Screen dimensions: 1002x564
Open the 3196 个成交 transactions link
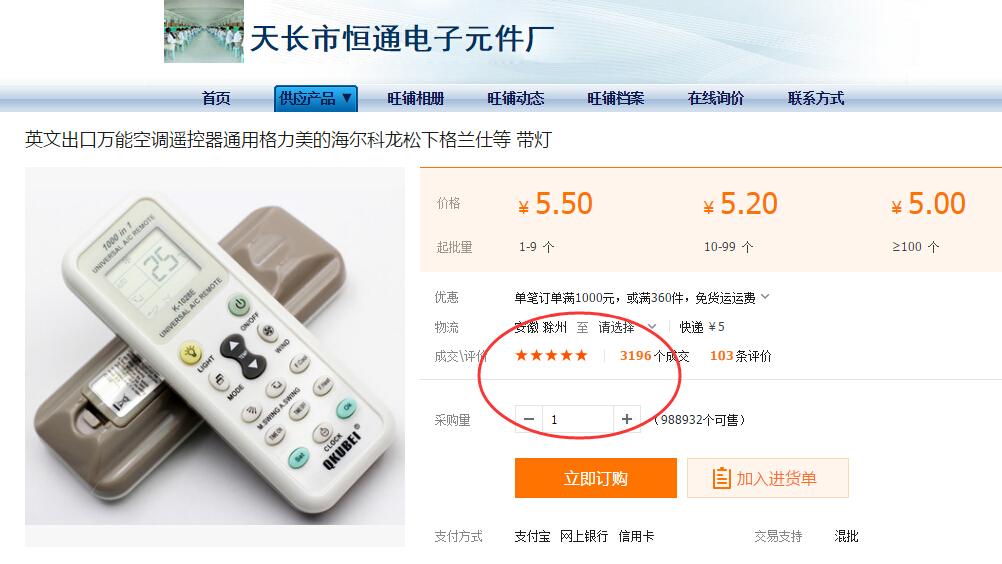[x=654, y=356]
